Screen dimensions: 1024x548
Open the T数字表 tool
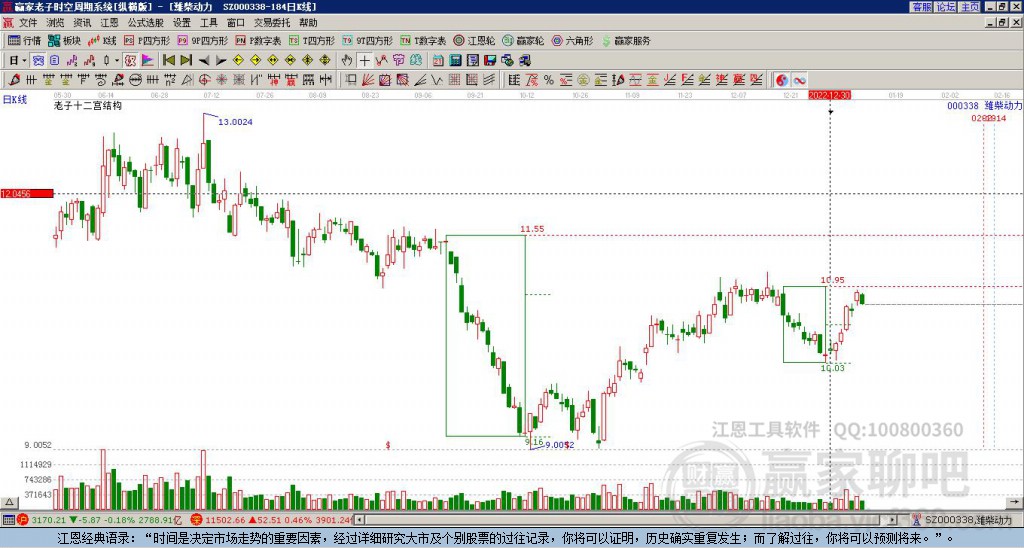[423, 40]
